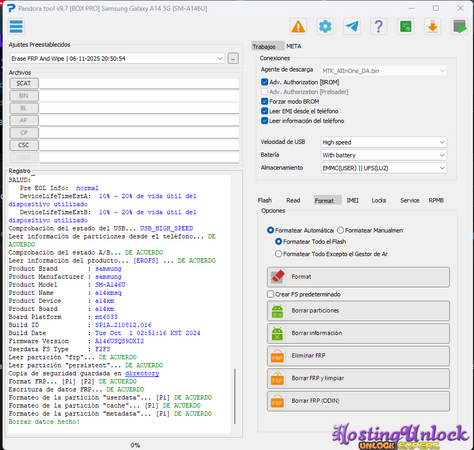Viewport: 474px width, 450px height.
Task: Click the orange download arrow icon
Action: (433, 27)
